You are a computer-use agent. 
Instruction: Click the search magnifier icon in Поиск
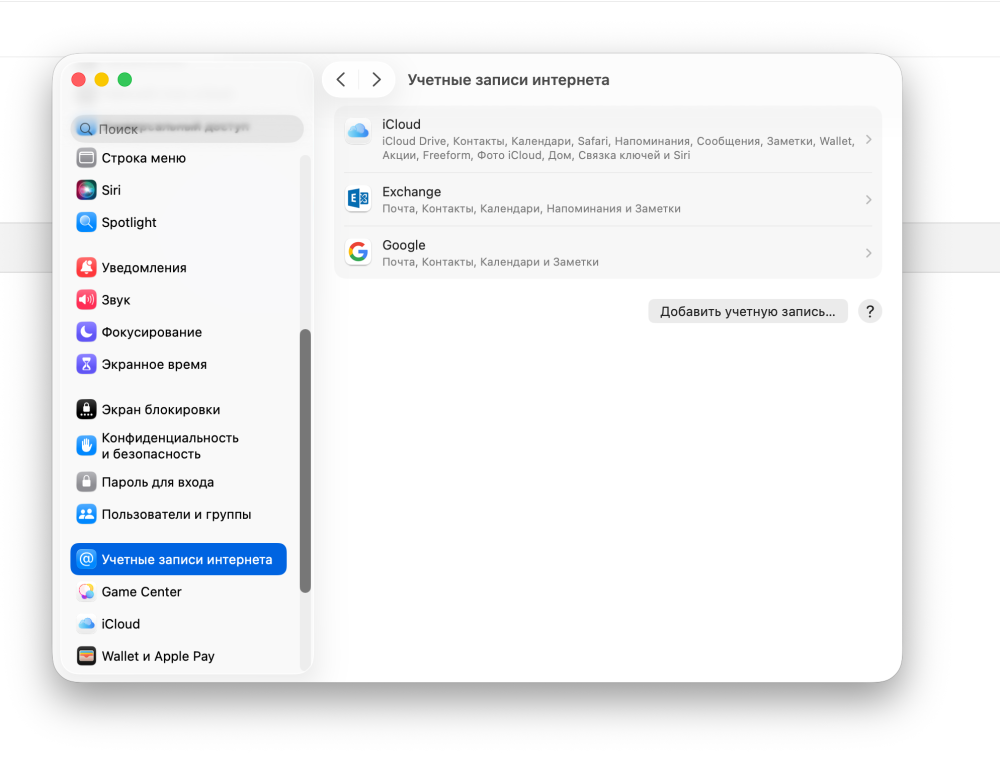[x=85, y=129]
